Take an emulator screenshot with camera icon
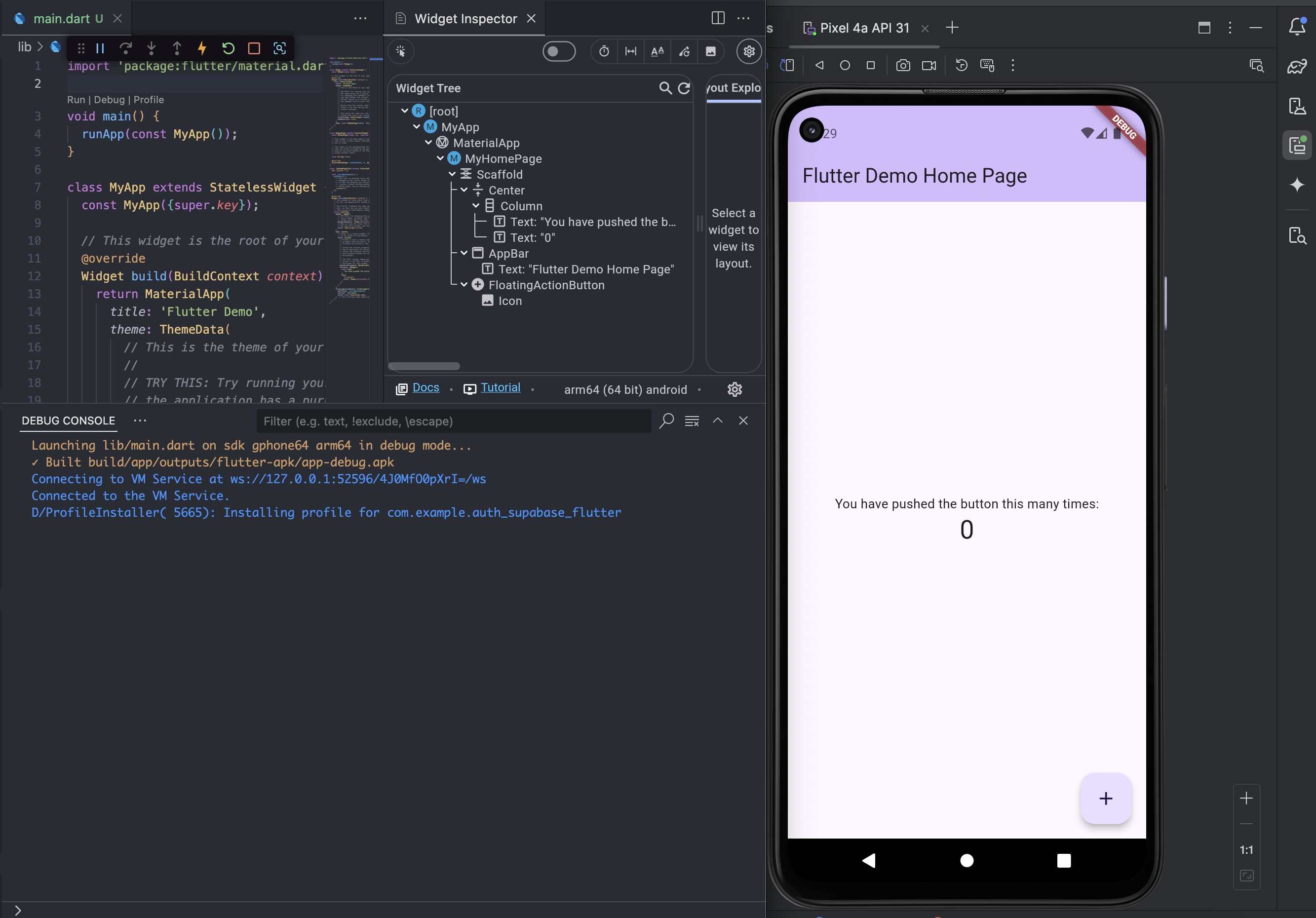Image resolution: width=1316 pixels, height=918 pixels. click(x=903, y=65)
